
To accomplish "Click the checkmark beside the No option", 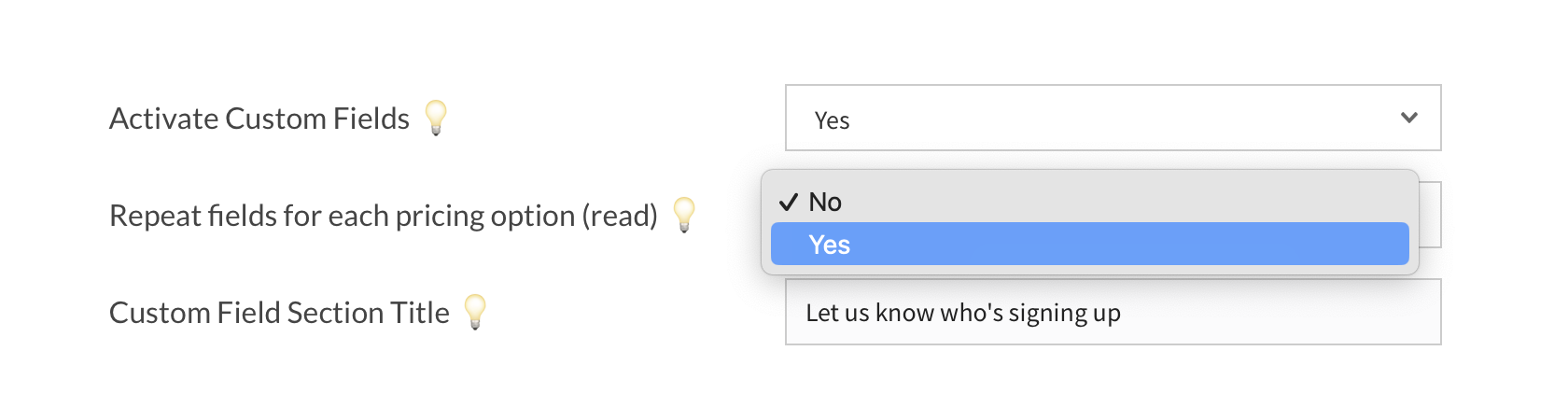I will coord(789,203).
